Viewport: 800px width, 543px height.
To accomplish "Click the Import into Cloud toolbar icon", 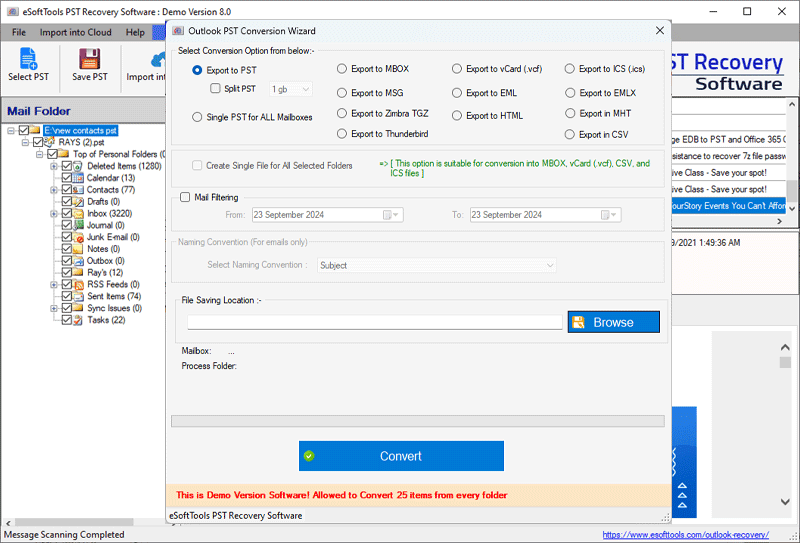I will point(158,59).
